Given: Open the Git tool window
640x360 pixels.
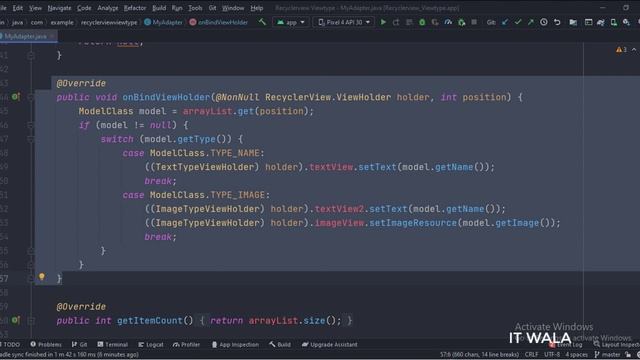Looking at the screenshot, I should (x=80, y=344).
